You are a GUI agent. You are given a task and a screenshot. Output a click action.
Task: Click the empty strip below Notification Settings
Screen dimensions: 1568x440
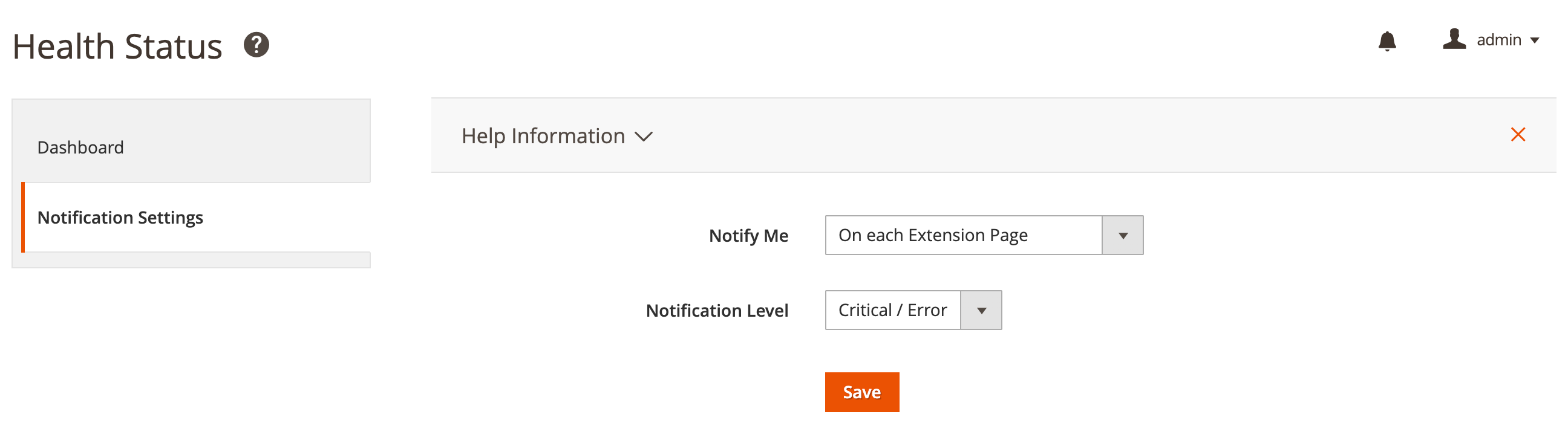[191, 260]
